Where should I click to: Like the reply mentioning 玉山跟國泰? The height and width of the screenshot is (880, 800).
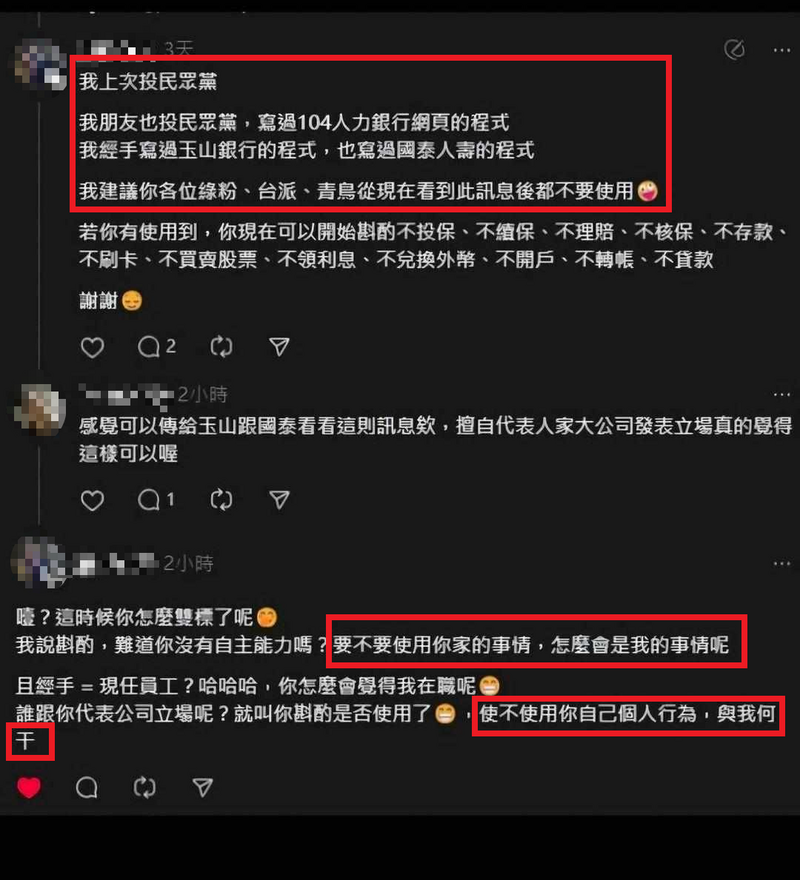[92, 500]
